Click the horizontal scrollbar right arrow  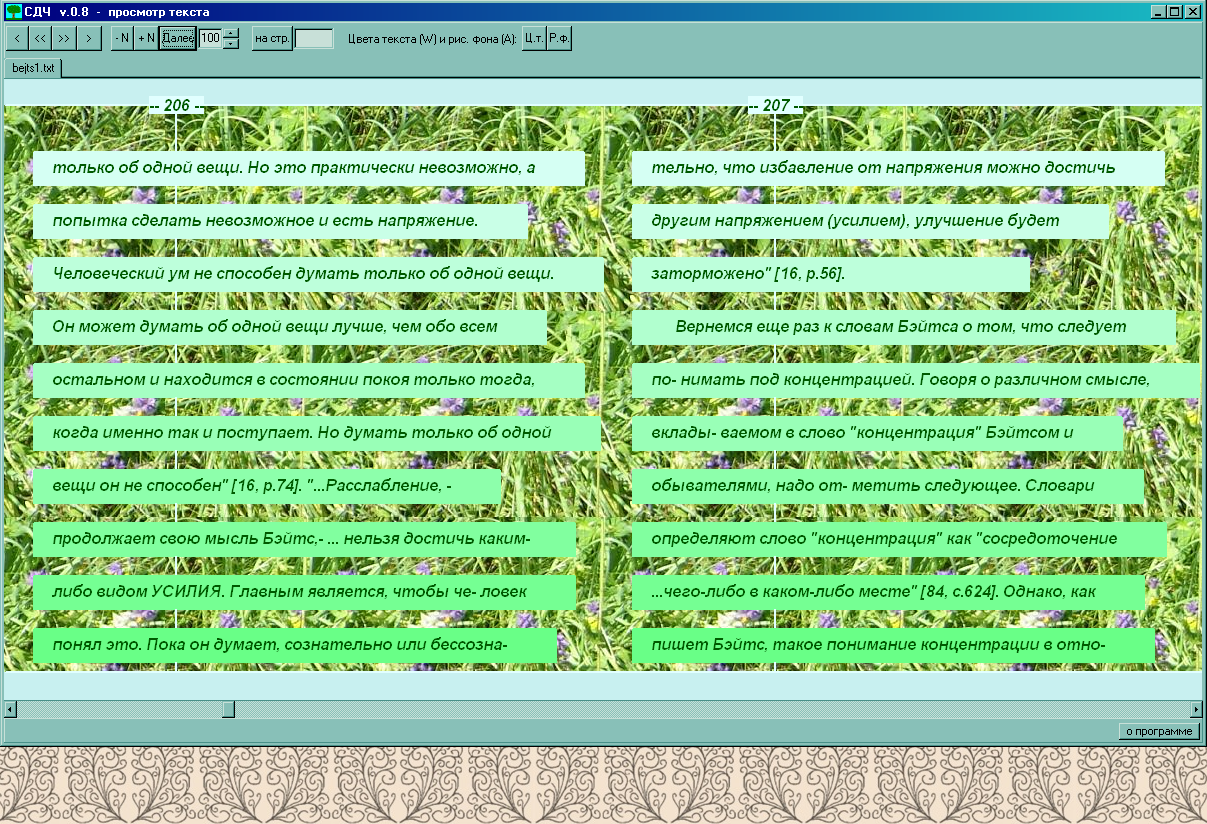(1196, 709)
